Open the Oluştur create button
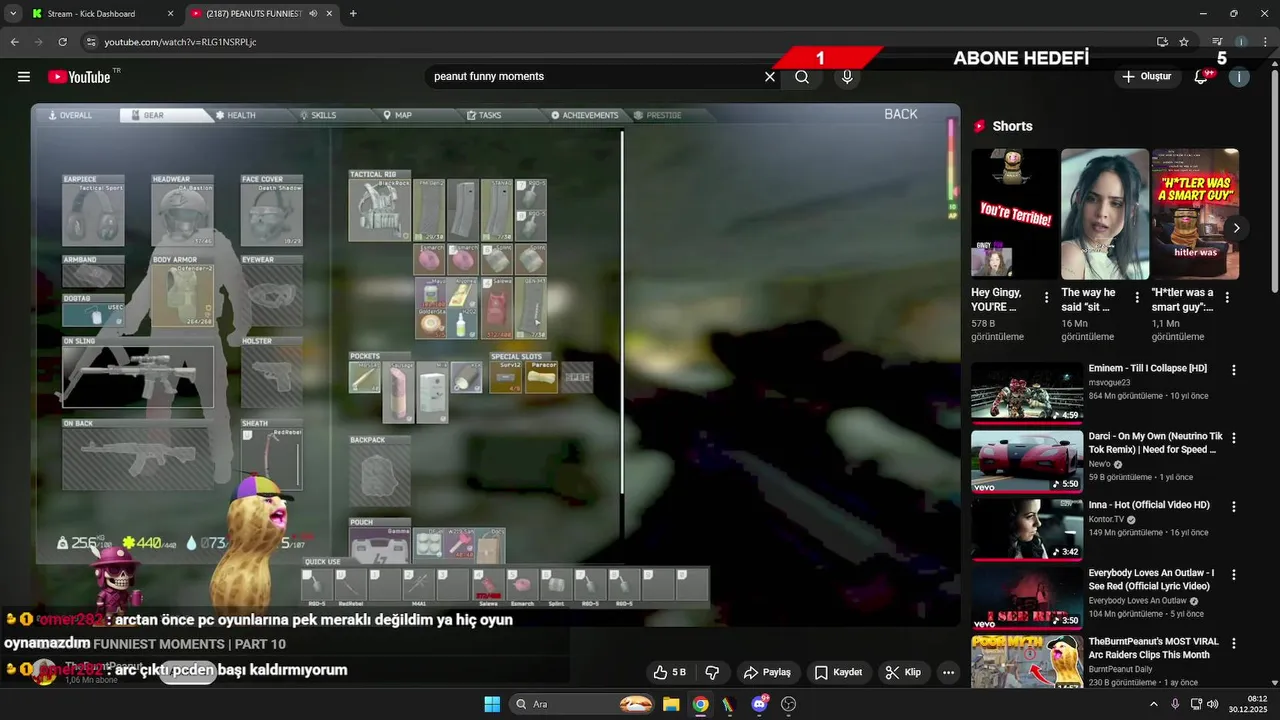 pos(1147,77)
